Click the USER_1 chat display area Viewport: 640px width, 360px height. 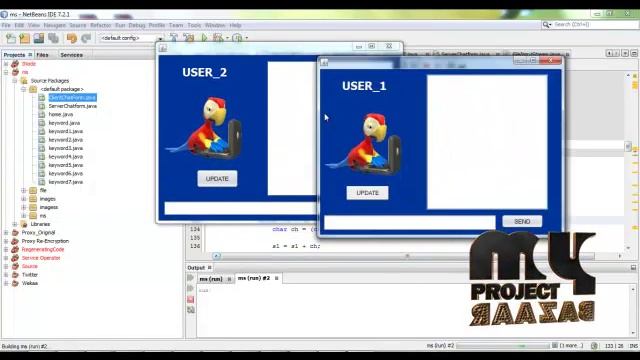coord(487,142)
